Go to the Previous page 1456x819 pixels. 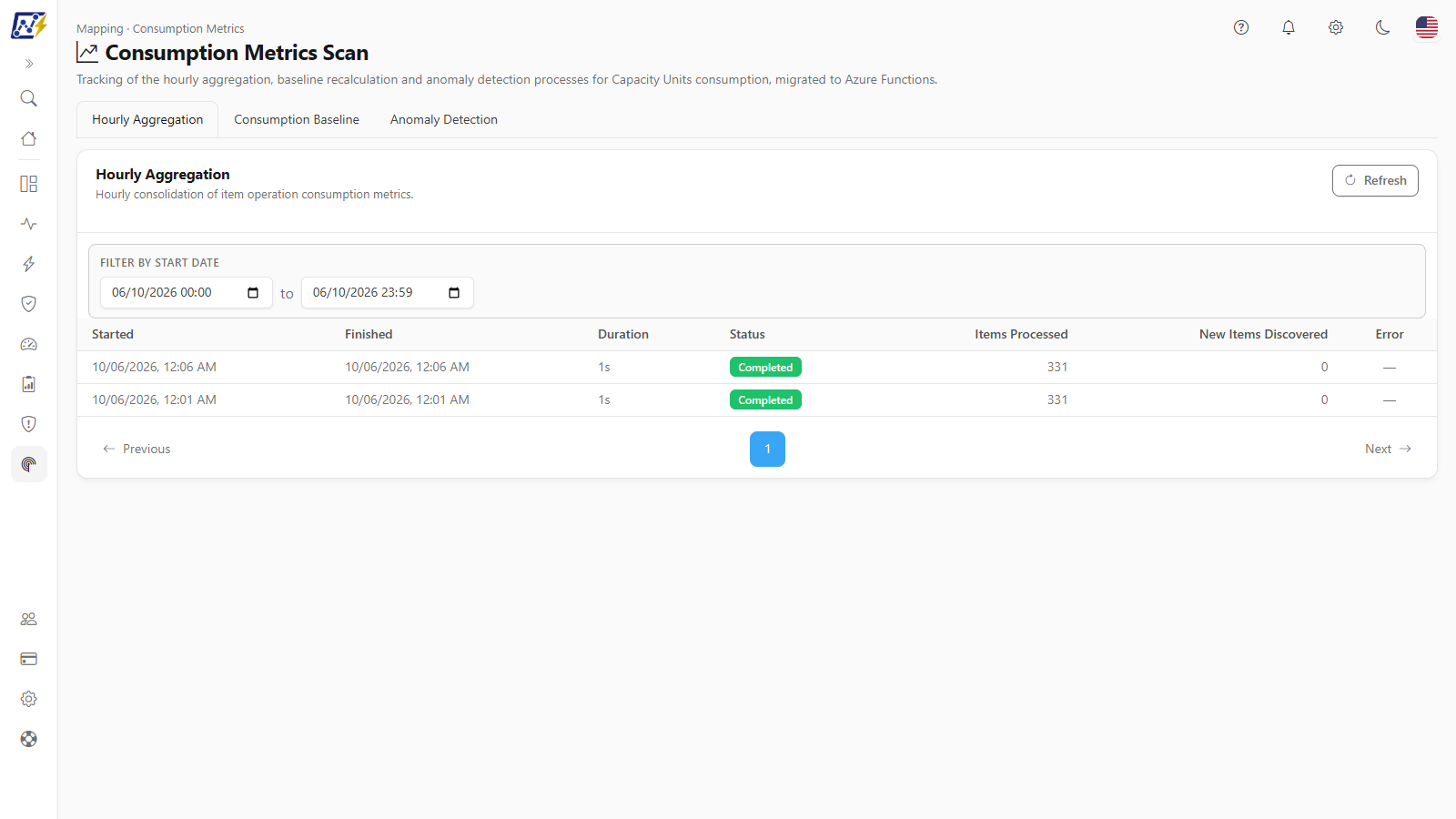[x=136, y=449]
